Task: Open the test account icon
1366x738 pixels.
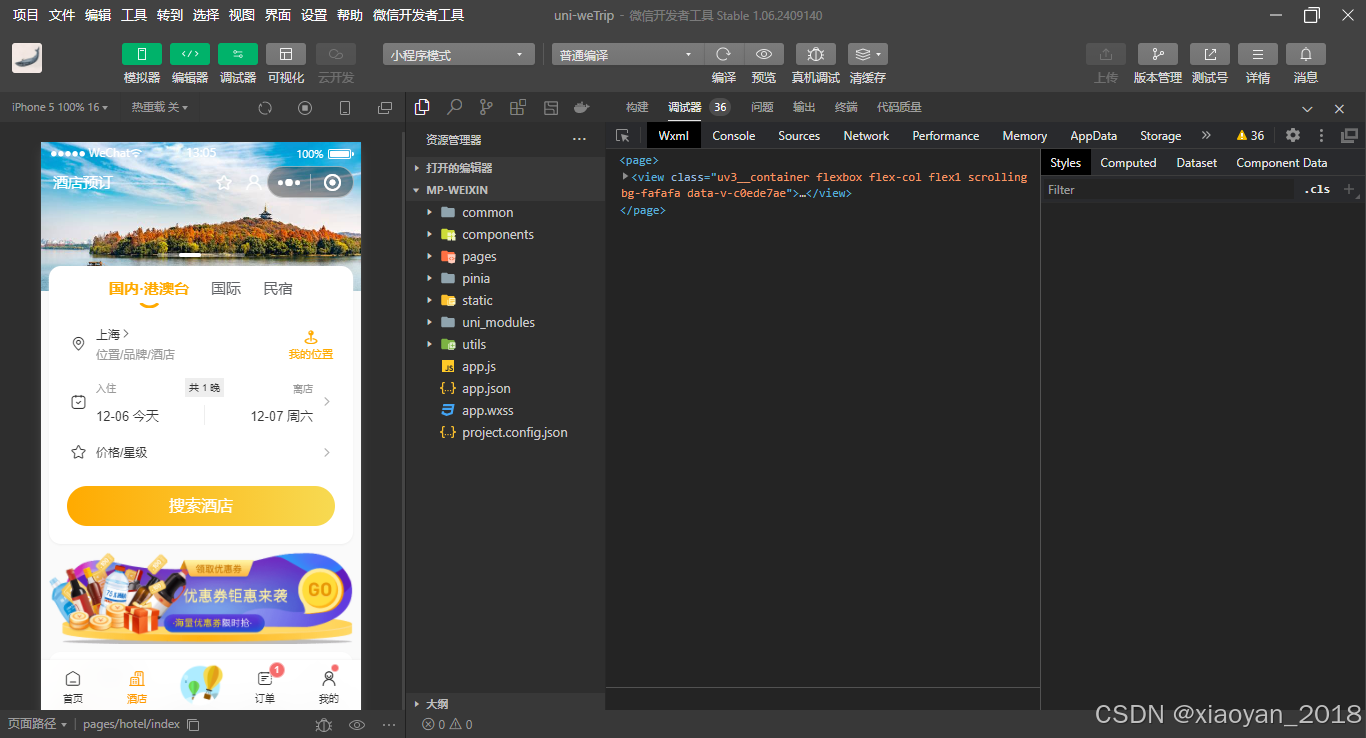Action: [x=1210, y=54]
